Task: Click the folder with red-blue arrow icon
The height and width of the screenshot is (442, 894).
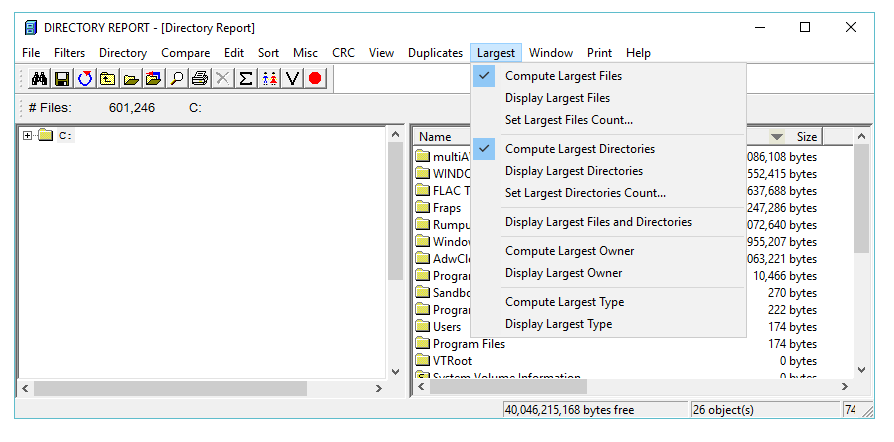Action: pyautogui.click(x=153, y=79)
